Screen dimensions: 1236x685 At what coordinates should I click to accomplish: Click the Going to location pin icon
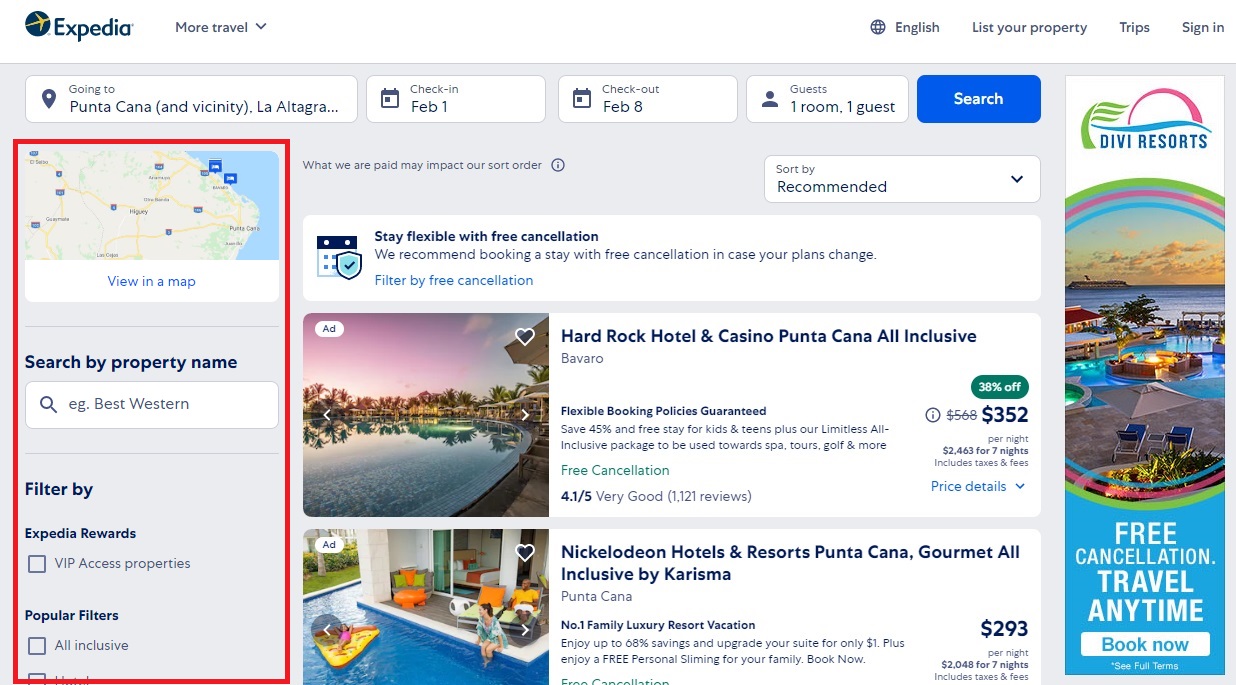(48, 99)
